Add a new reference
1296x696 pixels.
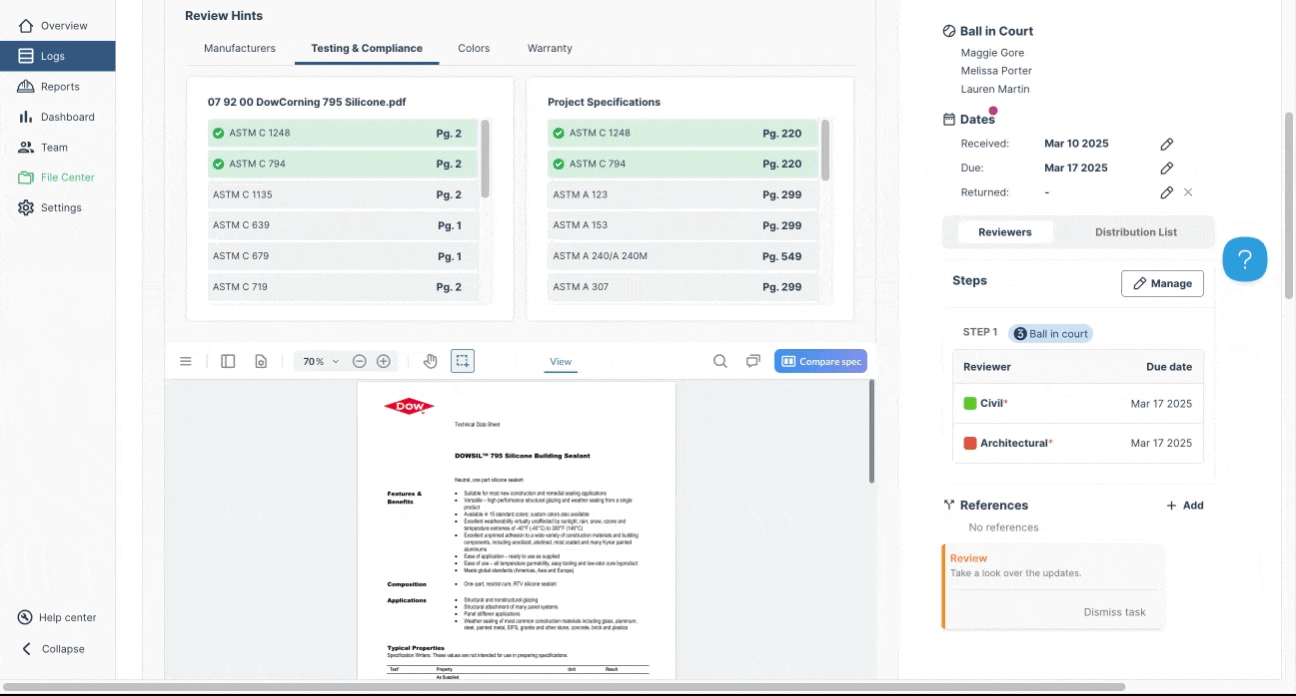(x=1184, y=505)
